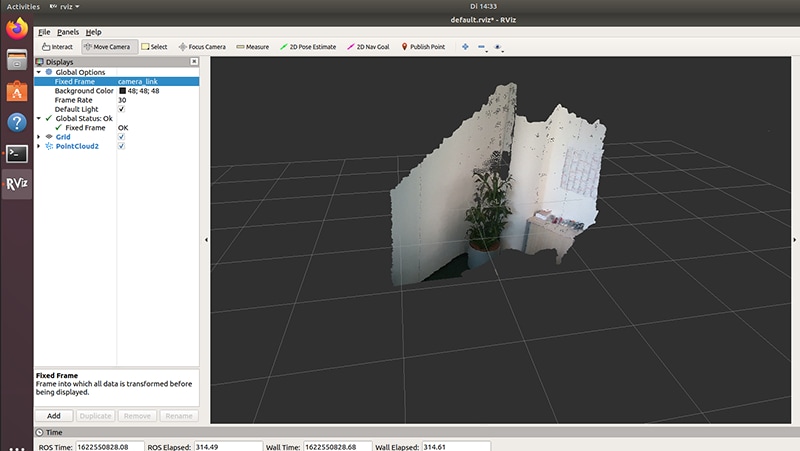Expand the PointCloud2 display properties

click(x=39, y=146)
